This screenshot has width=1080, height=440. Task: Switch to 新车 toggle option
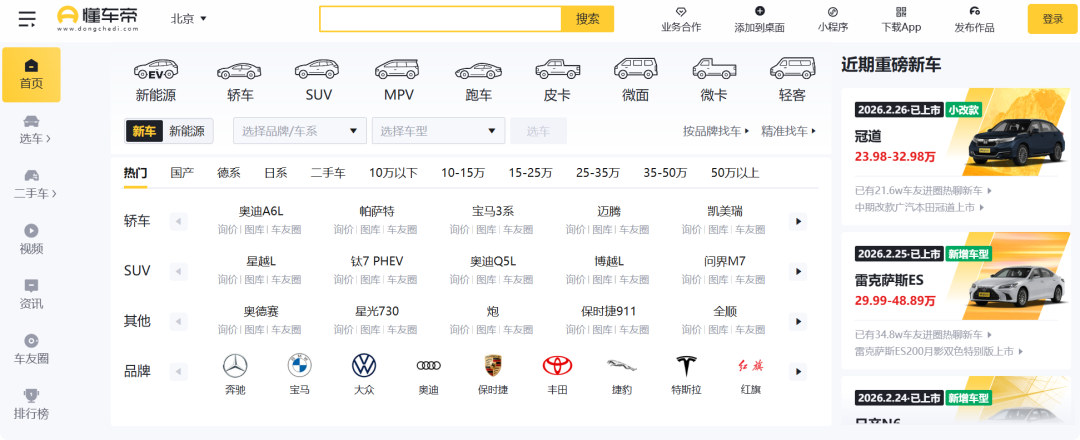[x=144, y=131]
